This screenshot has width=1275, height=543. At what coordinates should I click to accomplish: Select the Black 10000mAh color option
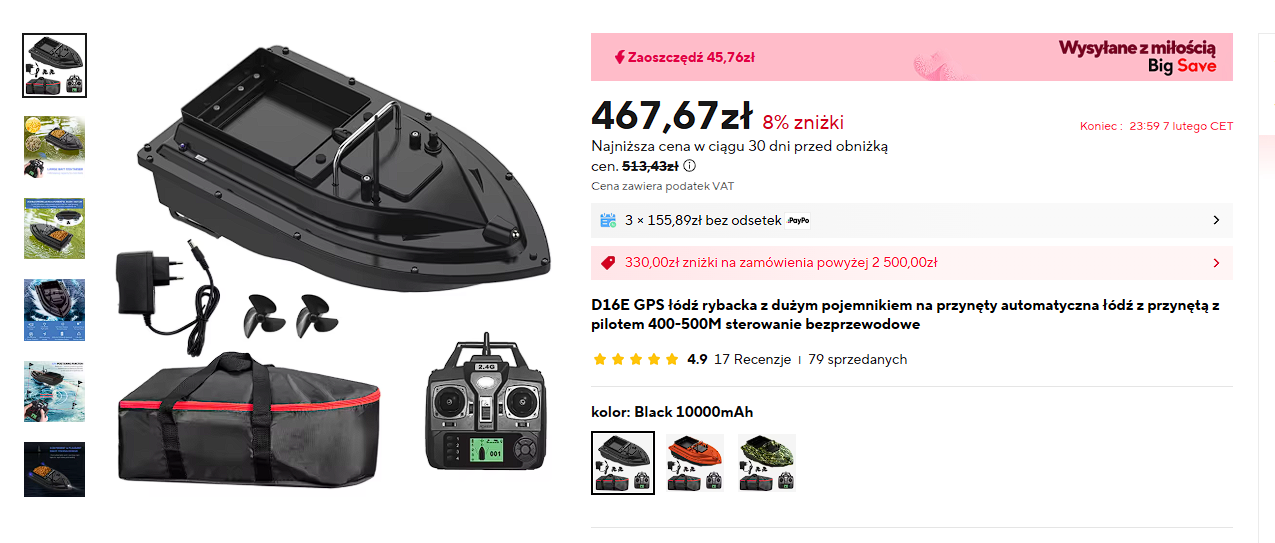(x=623, y=463)
